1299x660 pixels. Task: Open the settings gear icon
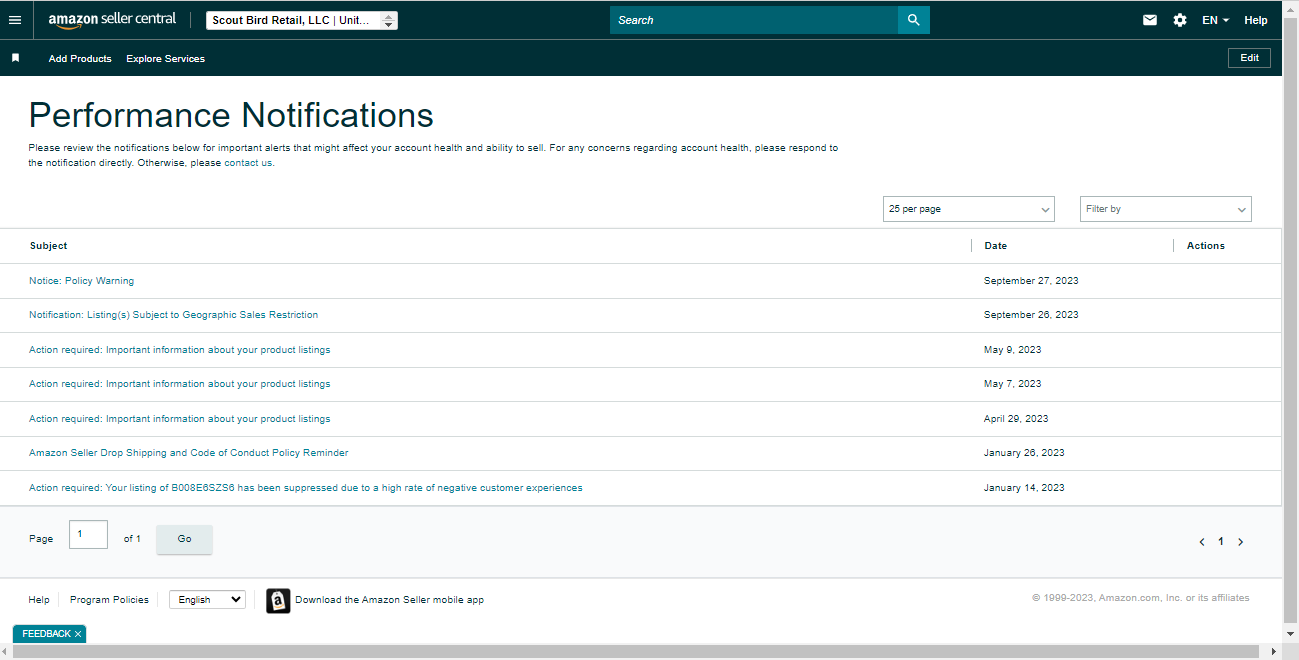click(x=1180, y=20)
